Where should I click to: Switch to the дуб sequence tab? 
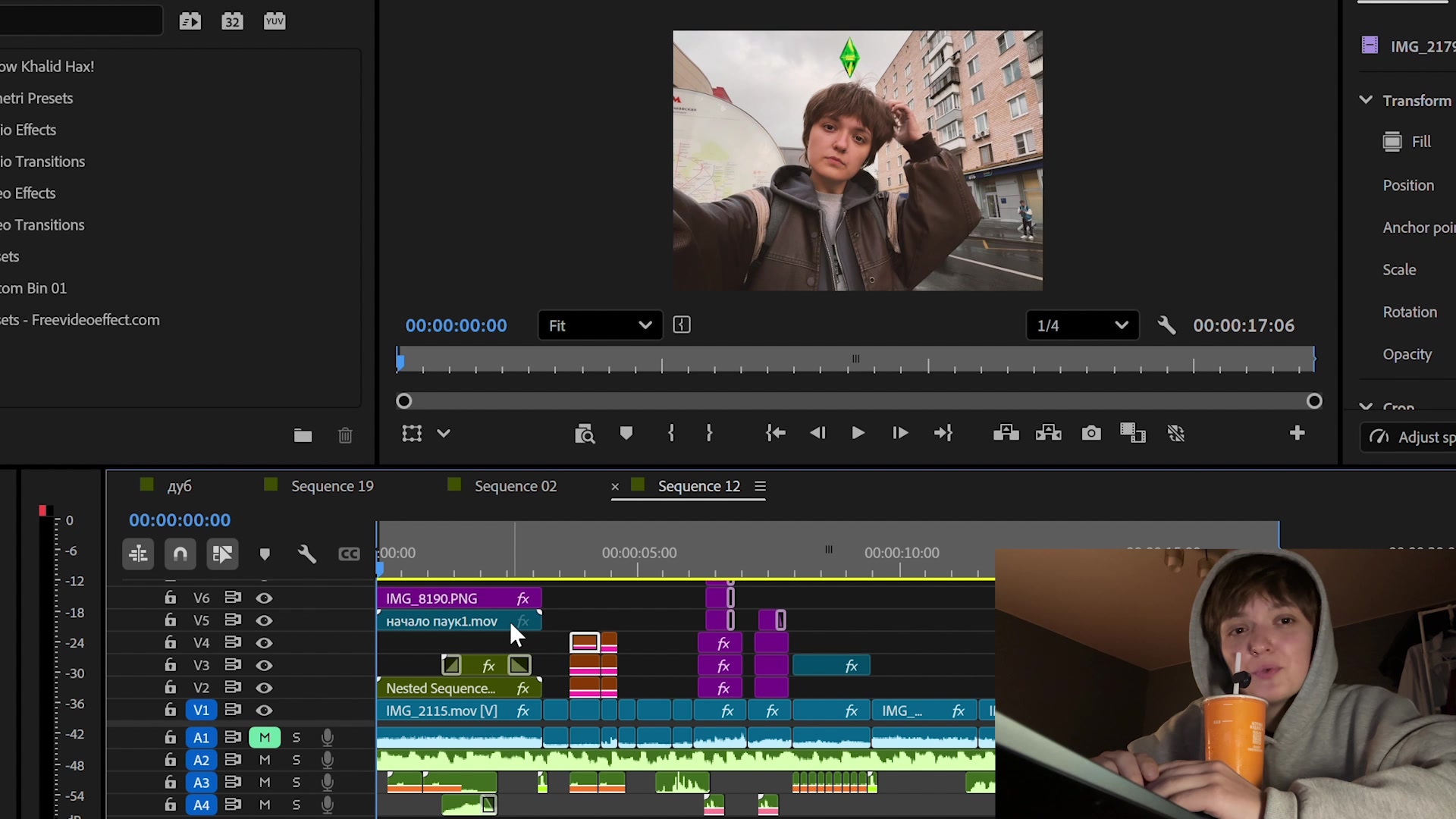179,486
